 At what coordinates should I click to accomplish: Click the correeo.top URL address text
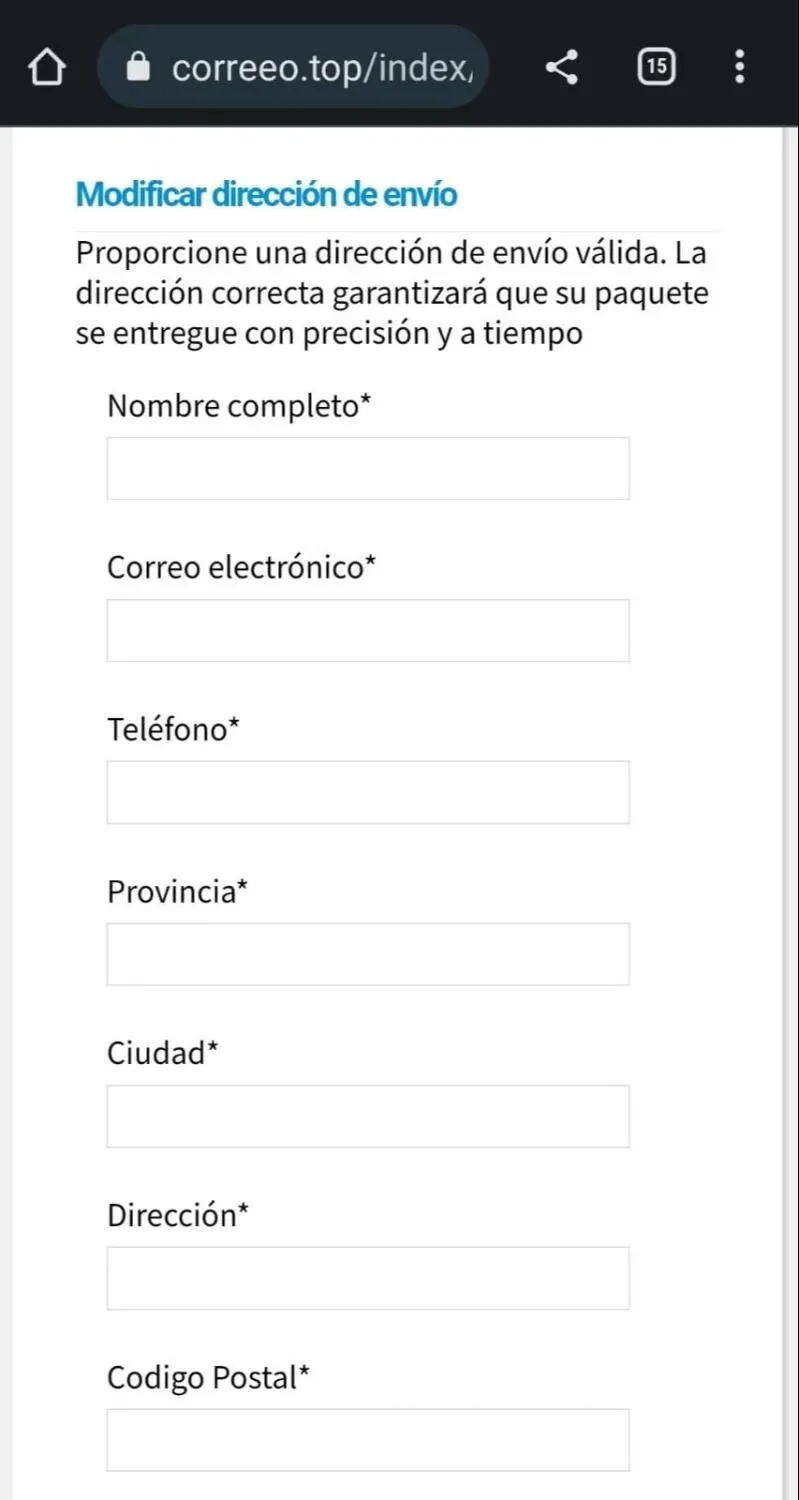click(320, 67)
